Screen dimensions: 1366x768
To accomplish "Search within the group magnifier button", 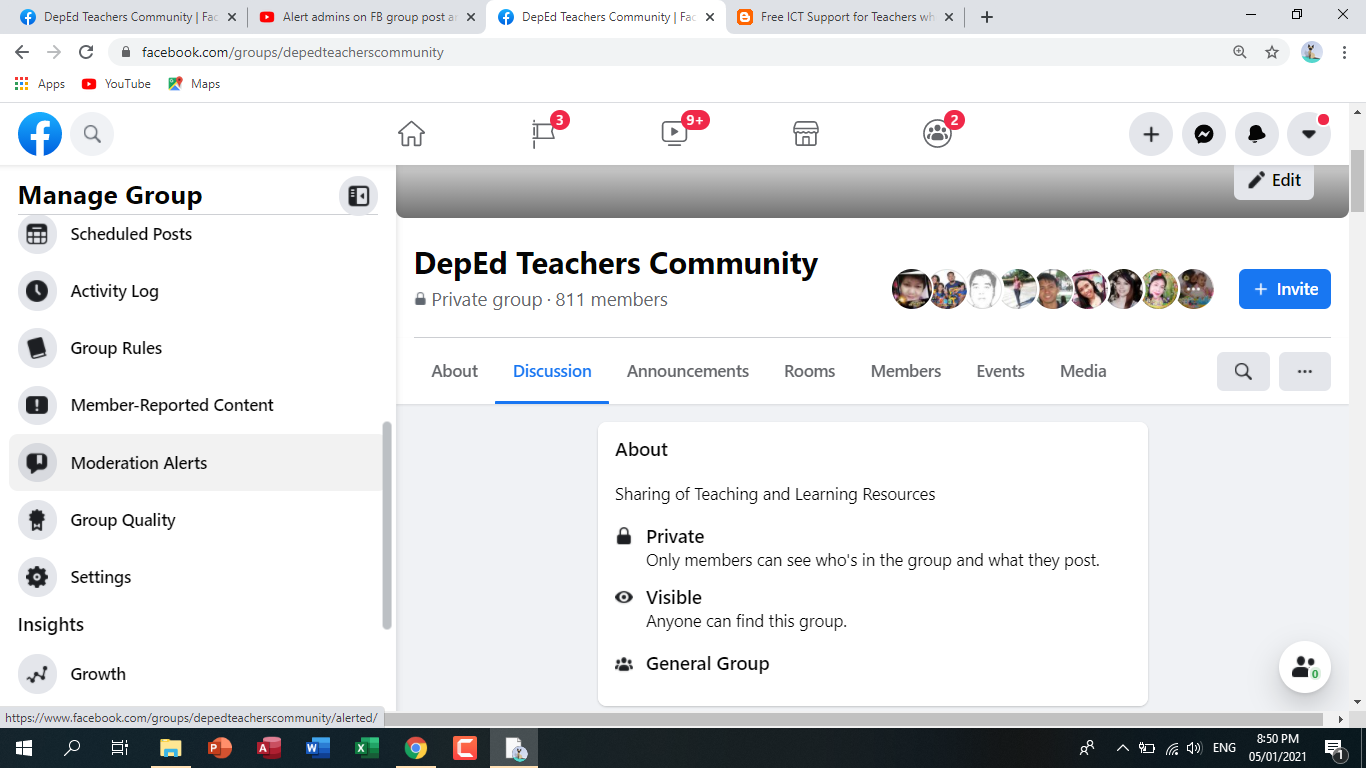I will [x=1243, y=371].
